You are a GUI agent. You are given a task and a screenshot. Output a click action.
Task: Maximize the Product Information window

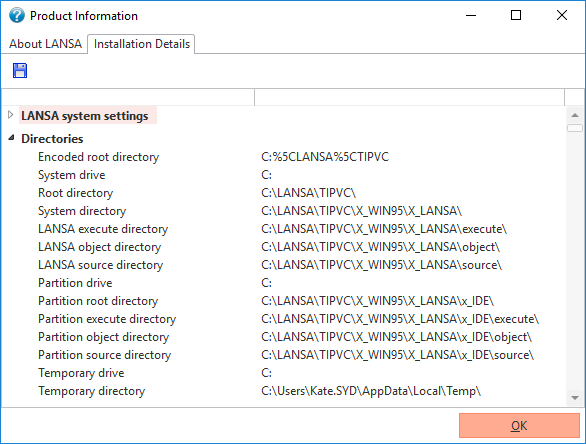pos(516,15)
